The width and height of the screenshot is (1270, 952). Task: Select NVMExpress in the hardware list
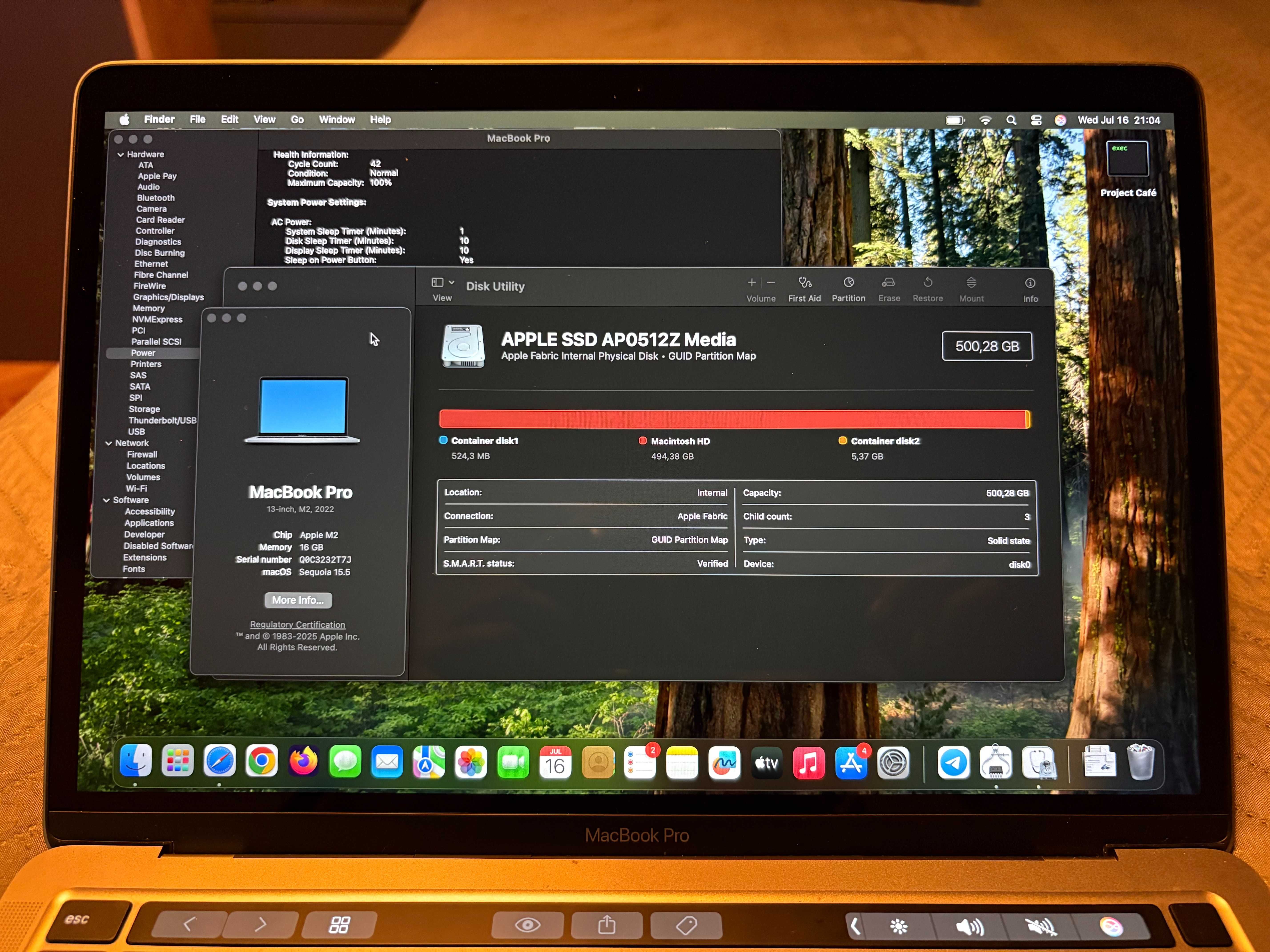(x=157, y=320)
